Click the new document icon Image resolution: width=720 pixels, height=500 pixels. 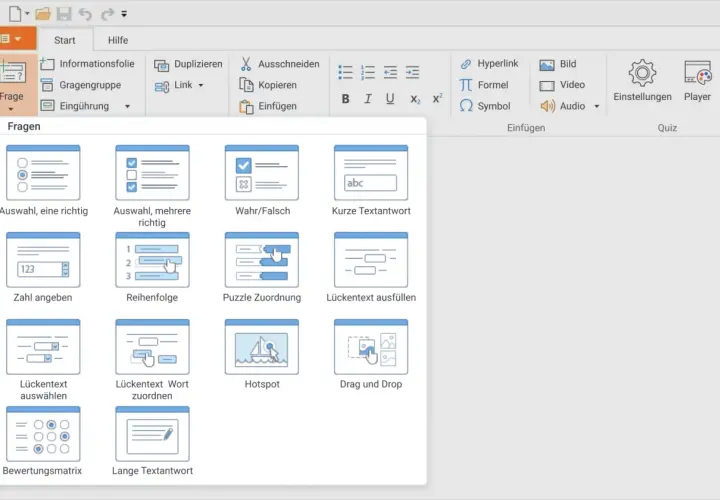(x=15, y=14)
